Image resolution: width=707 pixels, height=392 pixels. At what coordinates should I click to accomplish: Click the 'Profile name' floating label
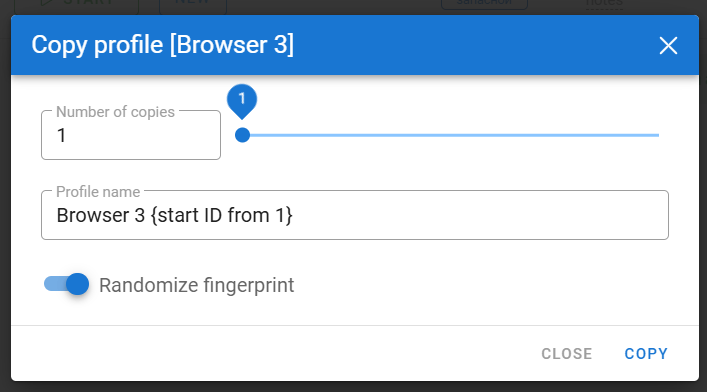[98, 192]
